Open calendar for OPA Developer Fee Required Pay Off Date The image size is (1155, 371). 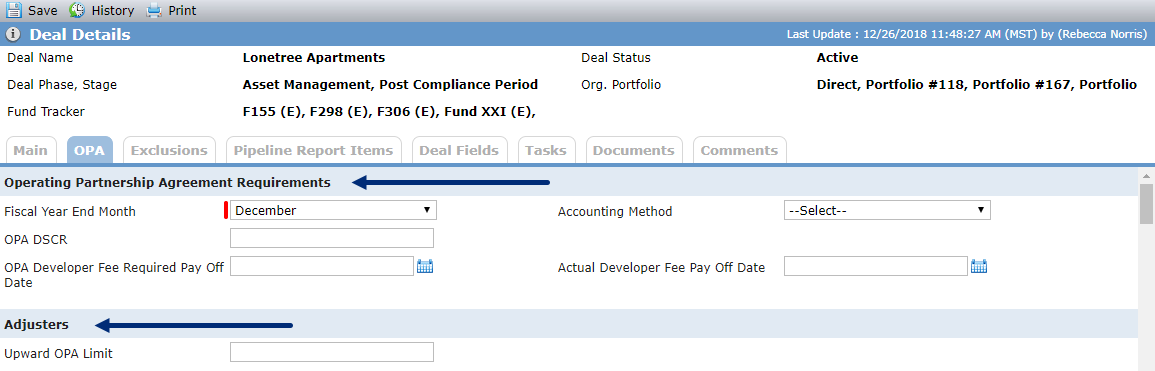(425, 266)
